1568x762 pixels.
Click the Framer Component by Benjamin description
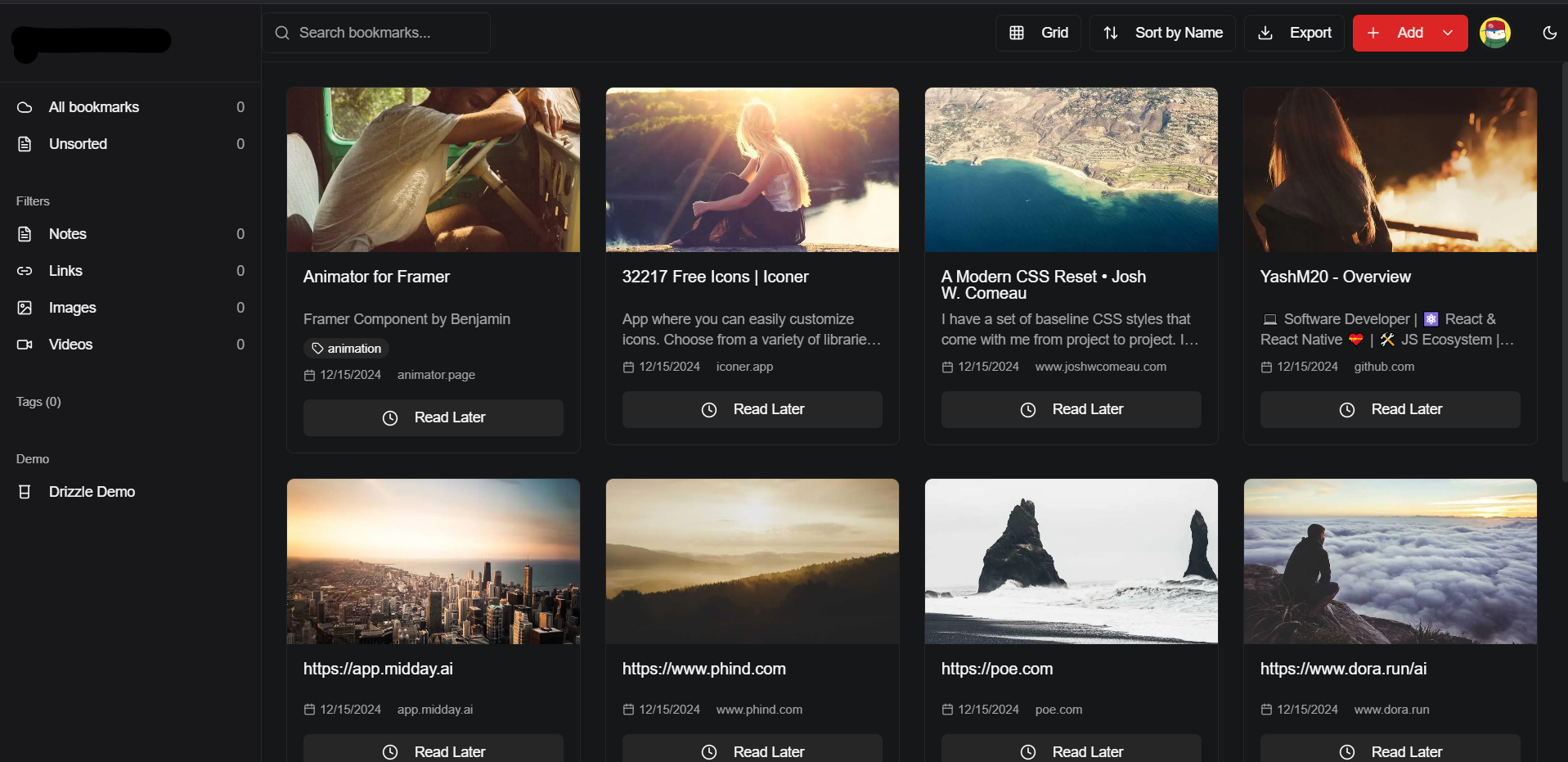[x=407, y=319]
